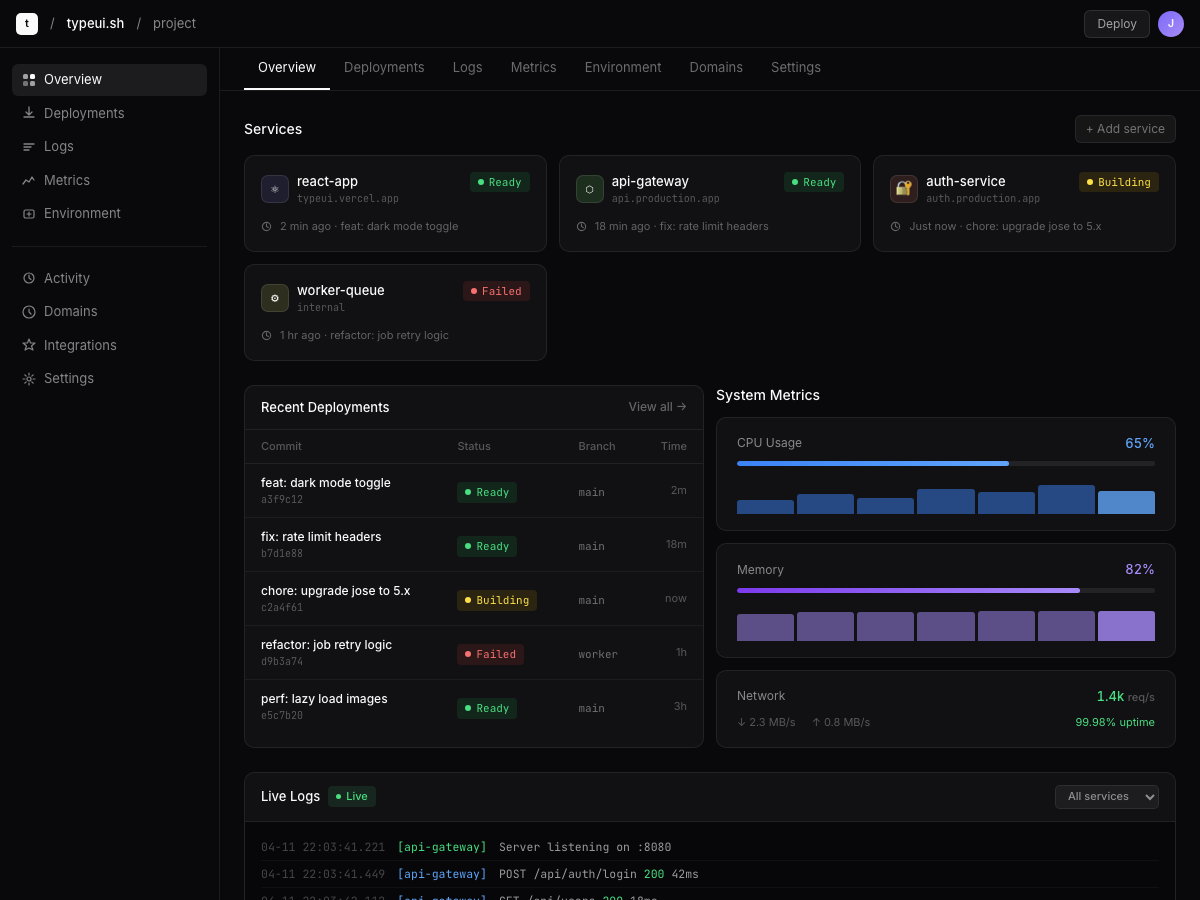Click the Add service button

pyautogui.click(x=1125, y=129)
